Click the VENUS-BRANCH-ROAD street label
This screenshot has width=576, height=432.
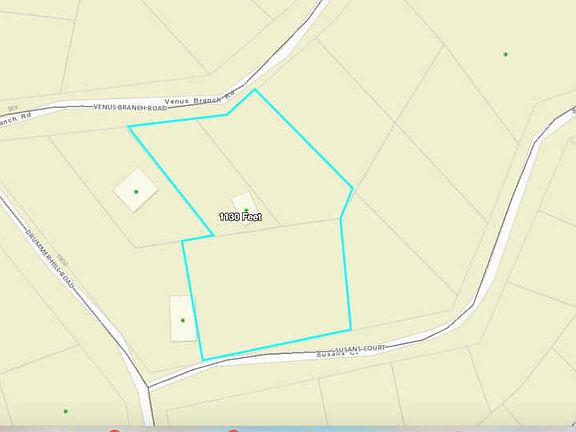pos(130,107)
